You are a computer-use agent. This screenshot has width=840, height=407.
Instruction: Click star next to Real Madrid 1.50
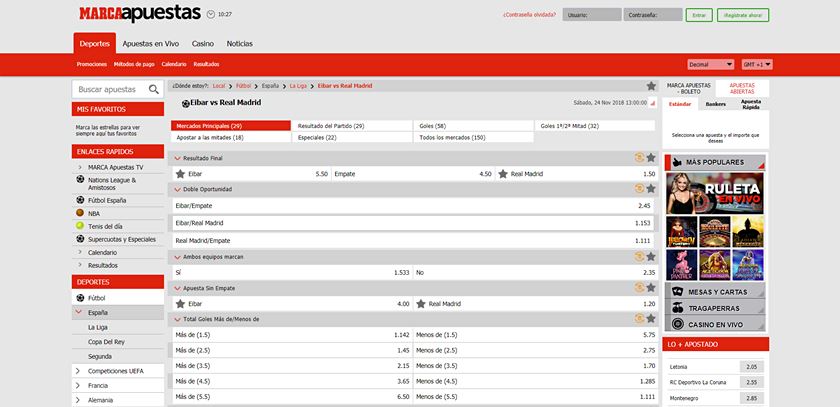coord(502,174)
